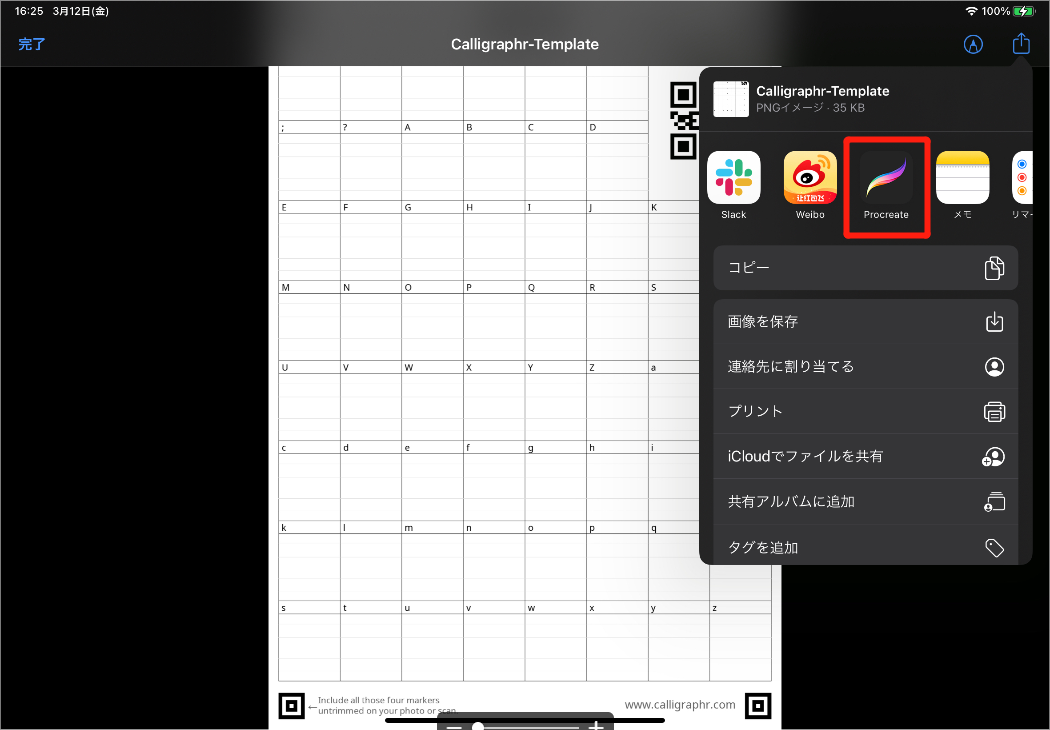The width and height of the screenshot is (1050, 730).
Task: Select 画像を保存 to save the image
Action: coord(865,322)
